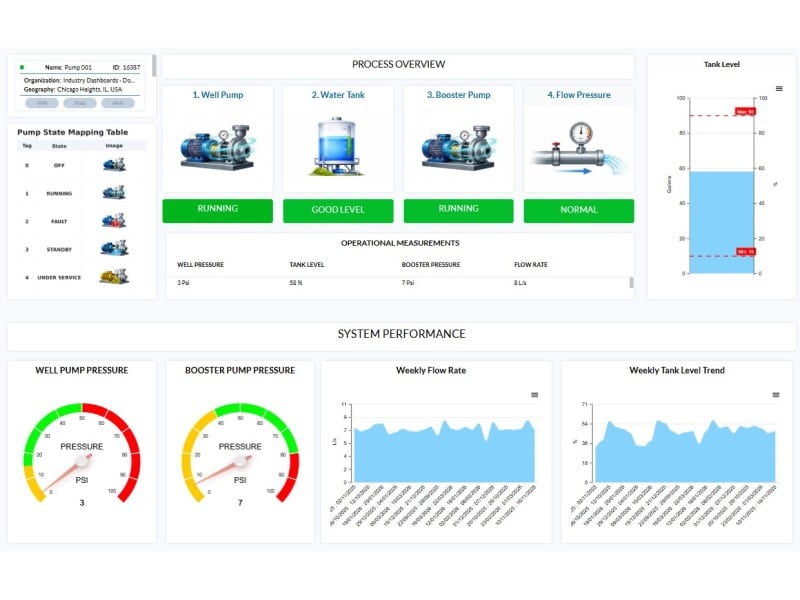800x600 pixels.
Task: Click the STANDBY state pump icon
Action: 114,248
